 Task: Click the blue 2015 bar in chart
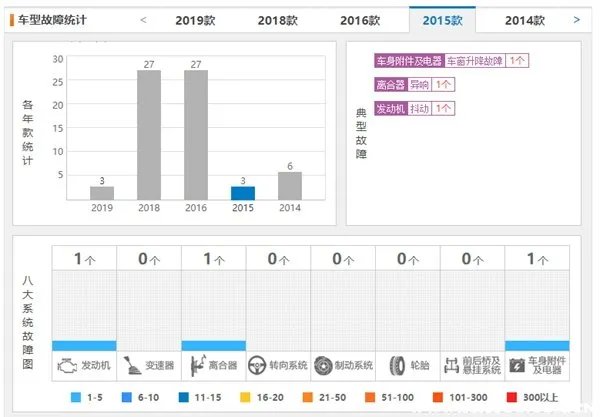coord(243,193)
